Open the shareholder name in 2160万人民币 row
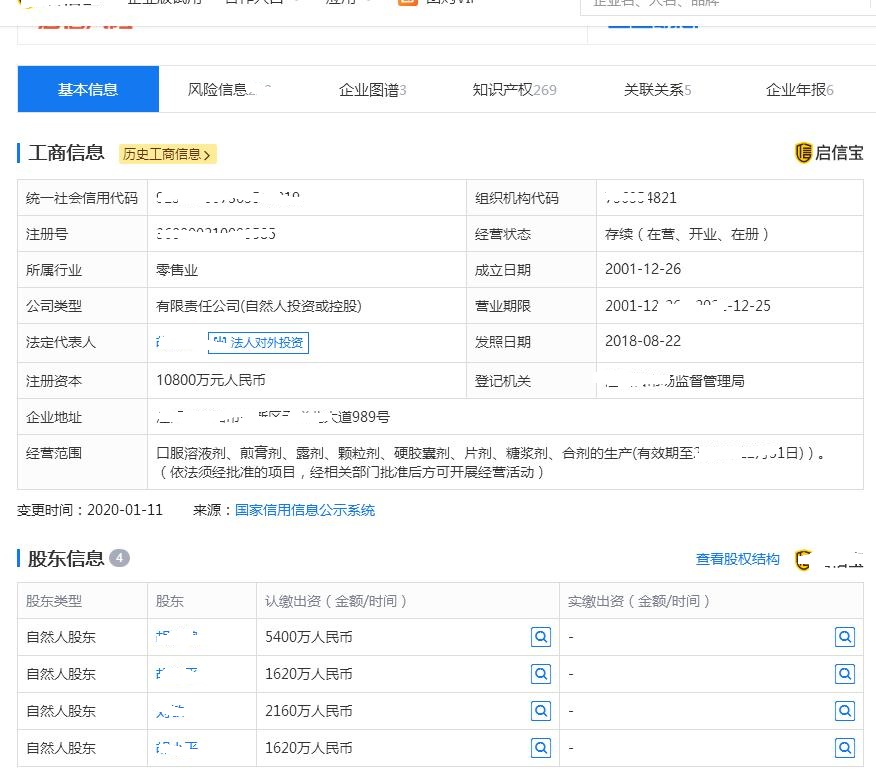Image resolution: width=876 pixels, height=780 pixels. tap(170, 711)
